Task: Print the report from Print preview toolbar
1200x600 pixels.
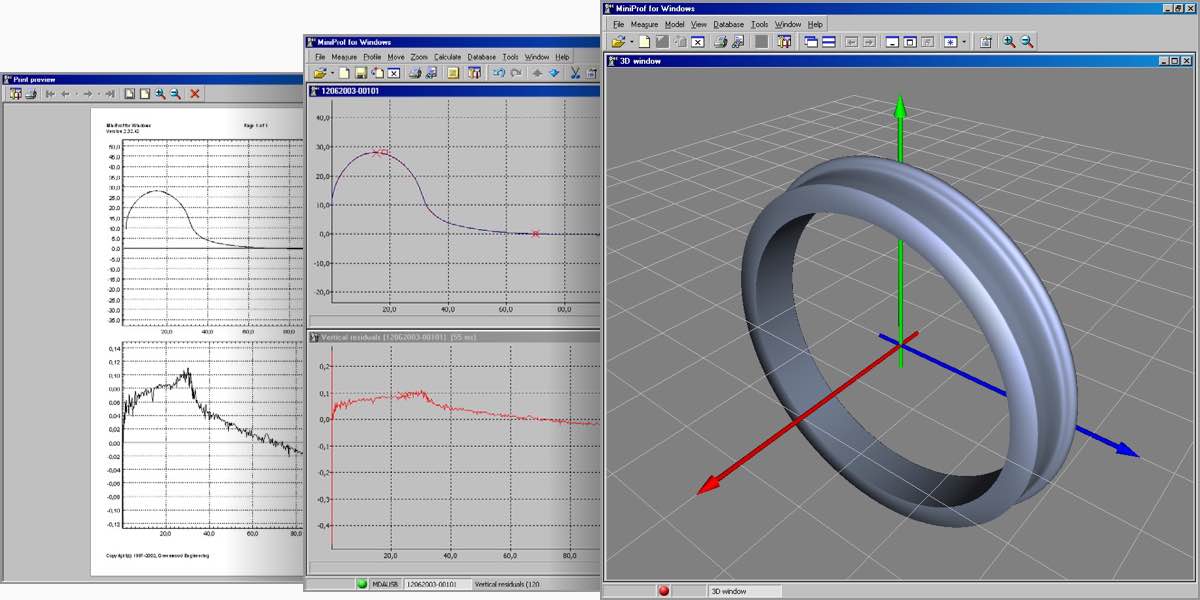Action: pyautogui.click(x=30, y=93)
